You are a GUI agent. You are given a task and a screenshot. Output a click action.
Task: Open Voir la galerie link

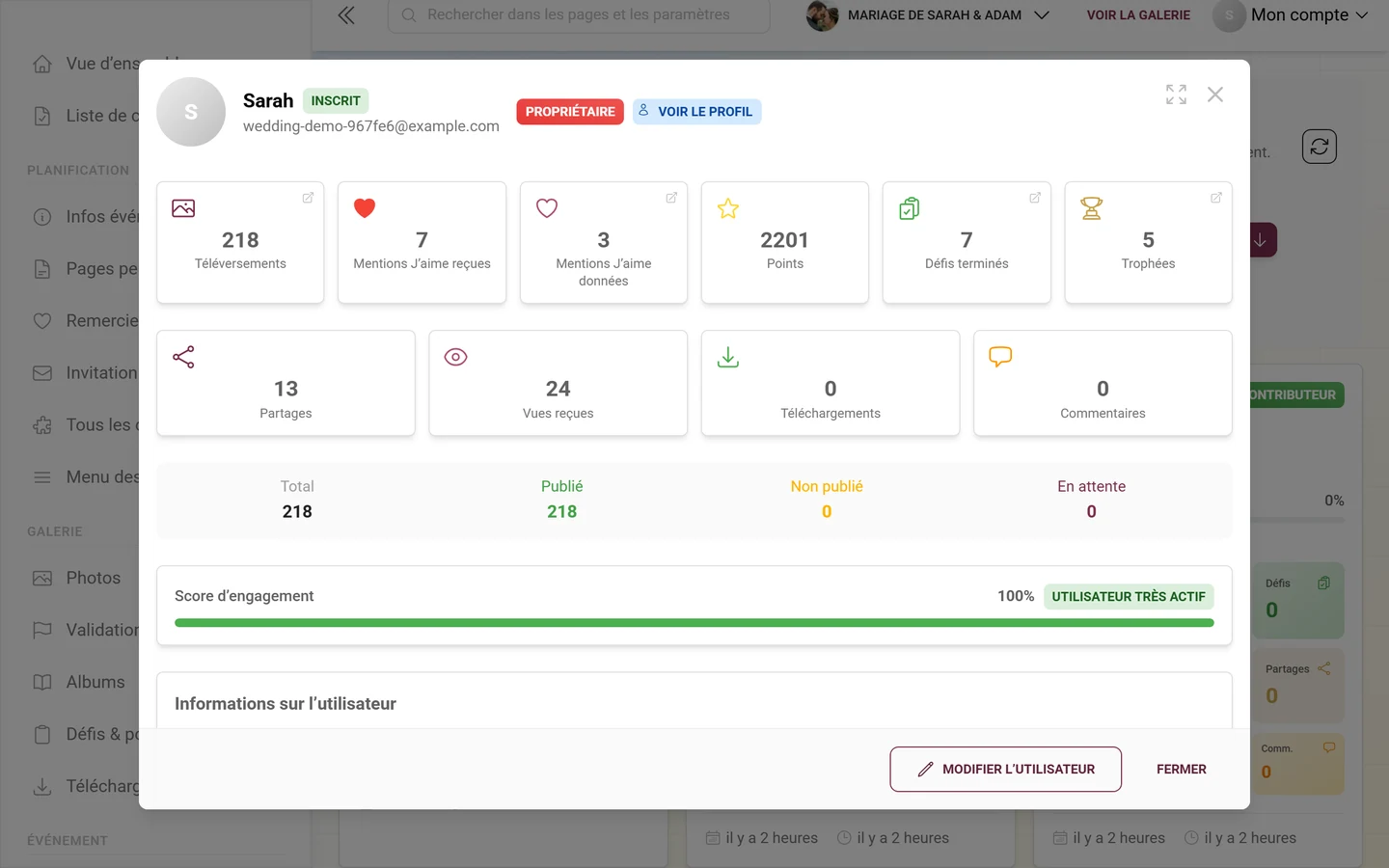pos(1138,15)
